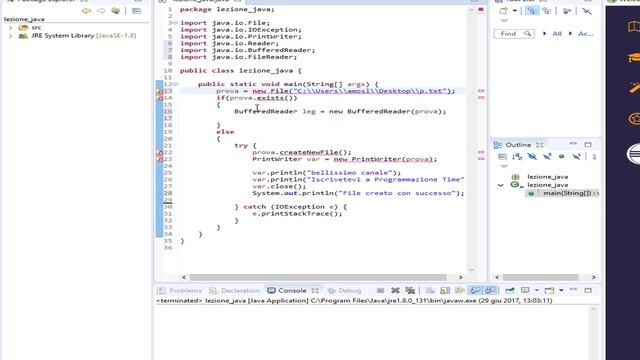Close the Console view via its X
The height and width of the screenshot is (360, 640).
coord(315,291)
